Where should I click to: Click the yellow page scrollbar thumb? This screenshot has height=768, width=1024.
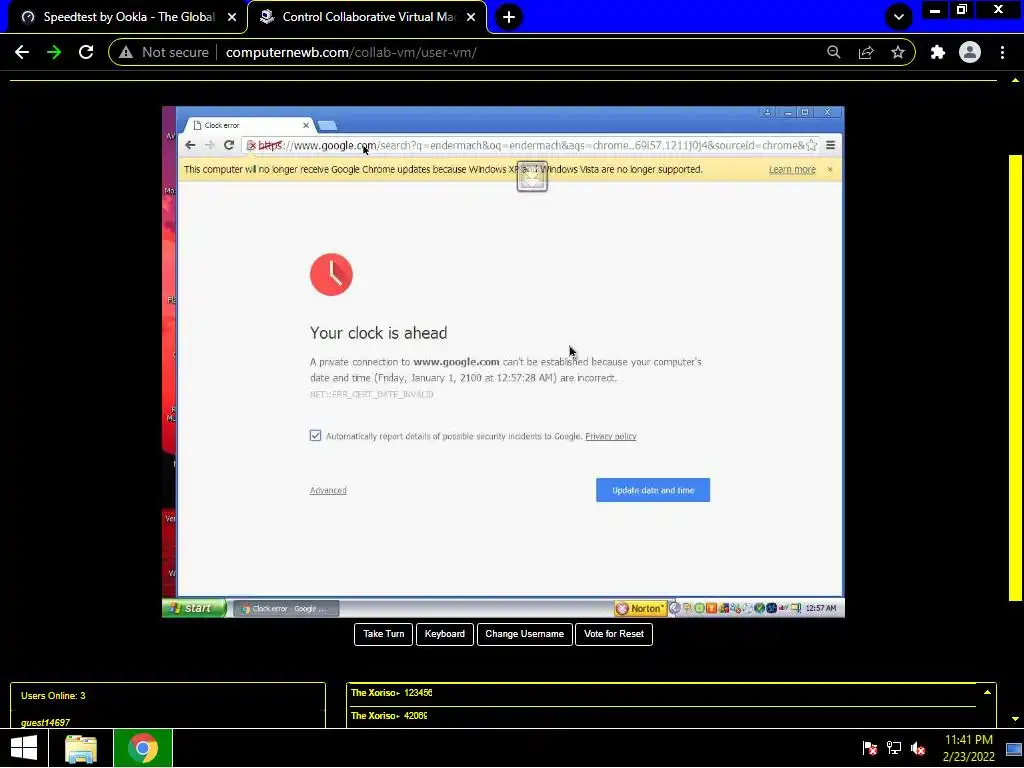(x=1016, y=377)
